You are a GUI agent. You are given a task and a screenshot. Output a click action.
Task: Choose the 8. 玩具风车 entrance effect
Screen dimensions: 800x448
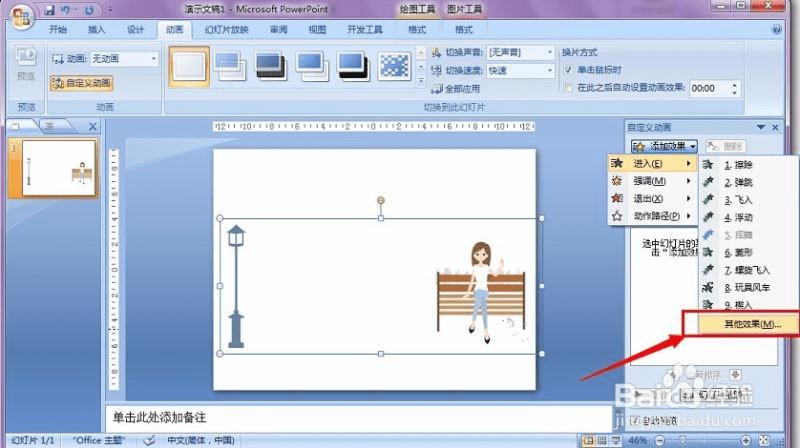point(748,287)
